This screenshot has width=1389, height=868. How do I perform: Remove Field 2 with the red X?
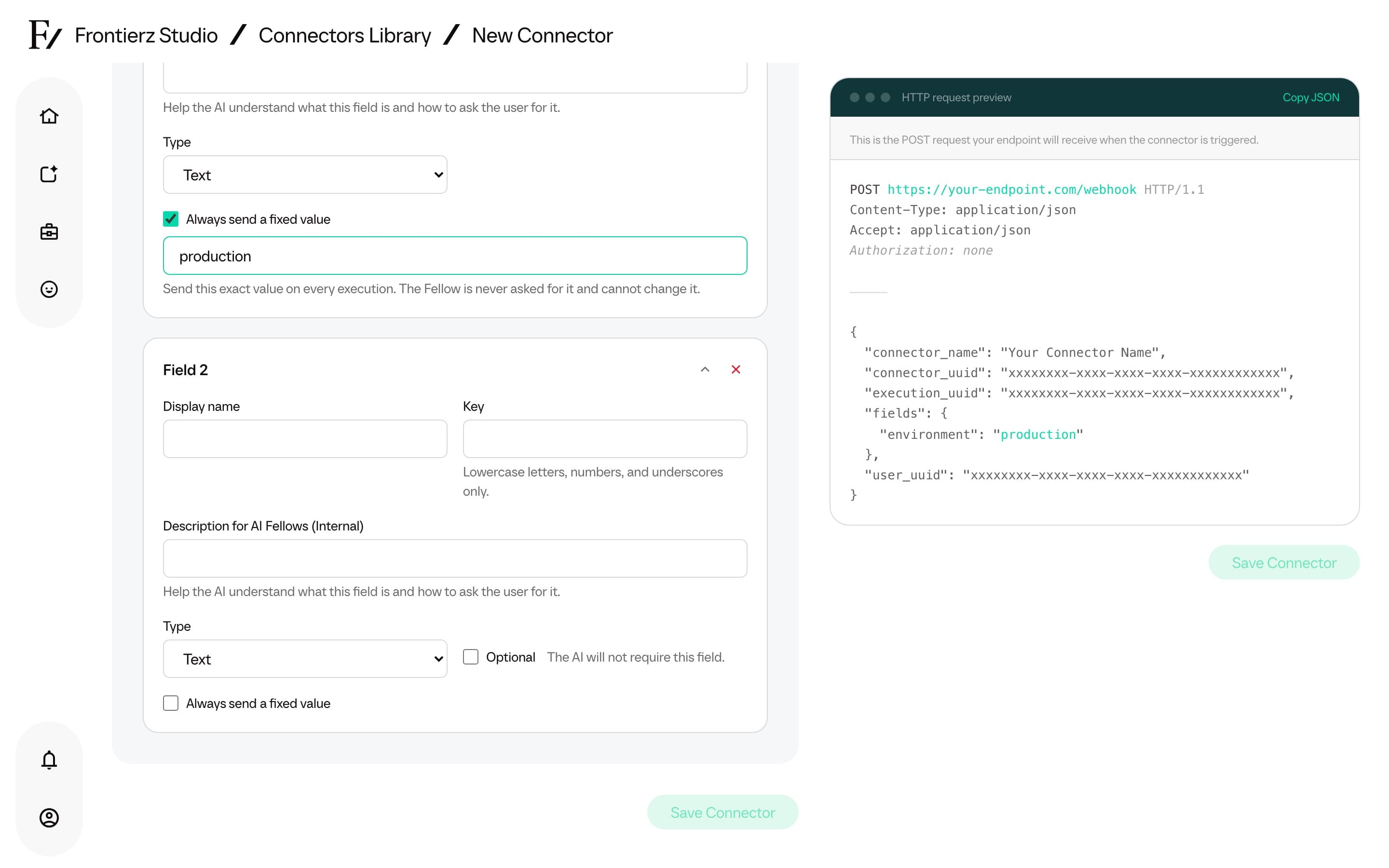[736, 370]
